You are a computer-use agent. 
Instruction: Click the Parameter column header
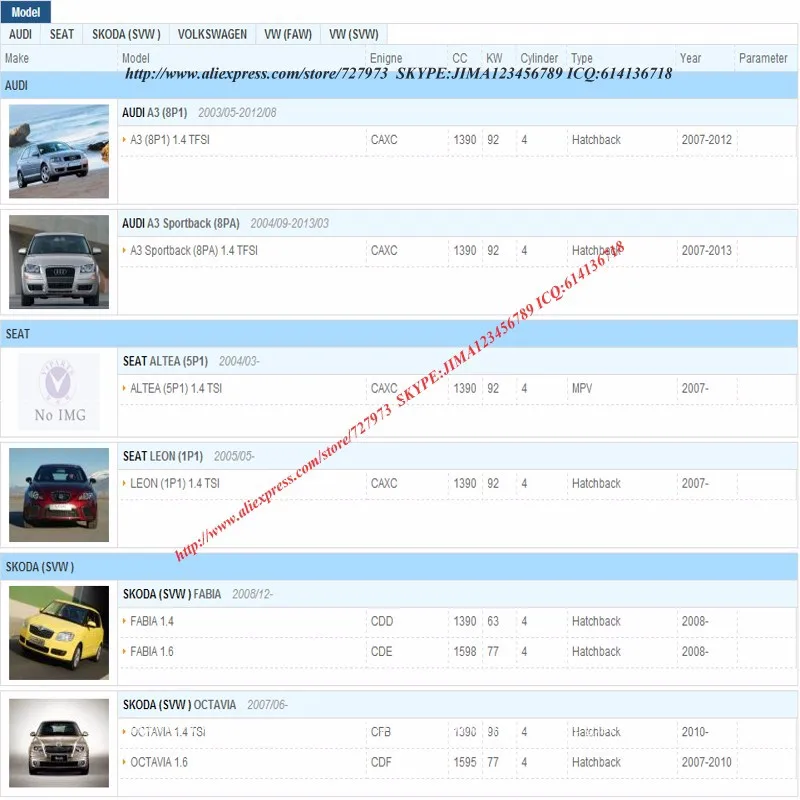coord(763,58)
